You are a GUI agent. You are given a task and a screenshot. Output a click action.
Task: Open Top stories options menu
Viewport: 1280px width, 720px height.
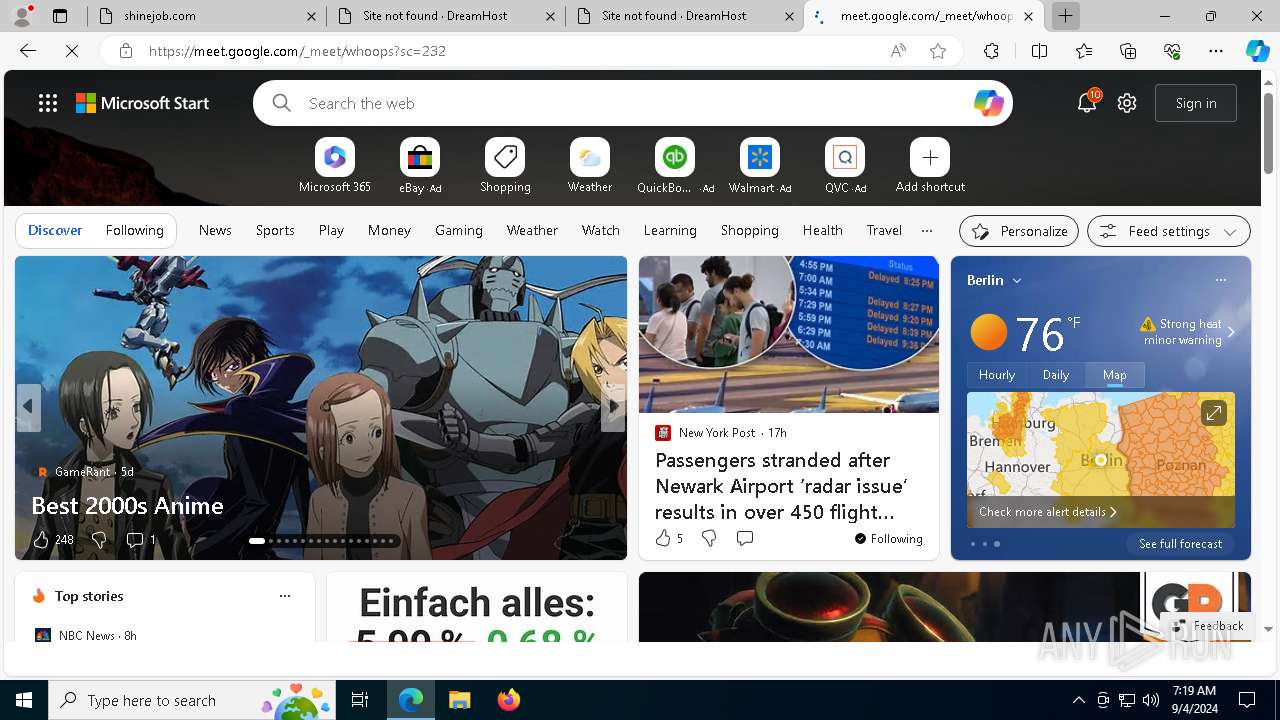(285, 596)
